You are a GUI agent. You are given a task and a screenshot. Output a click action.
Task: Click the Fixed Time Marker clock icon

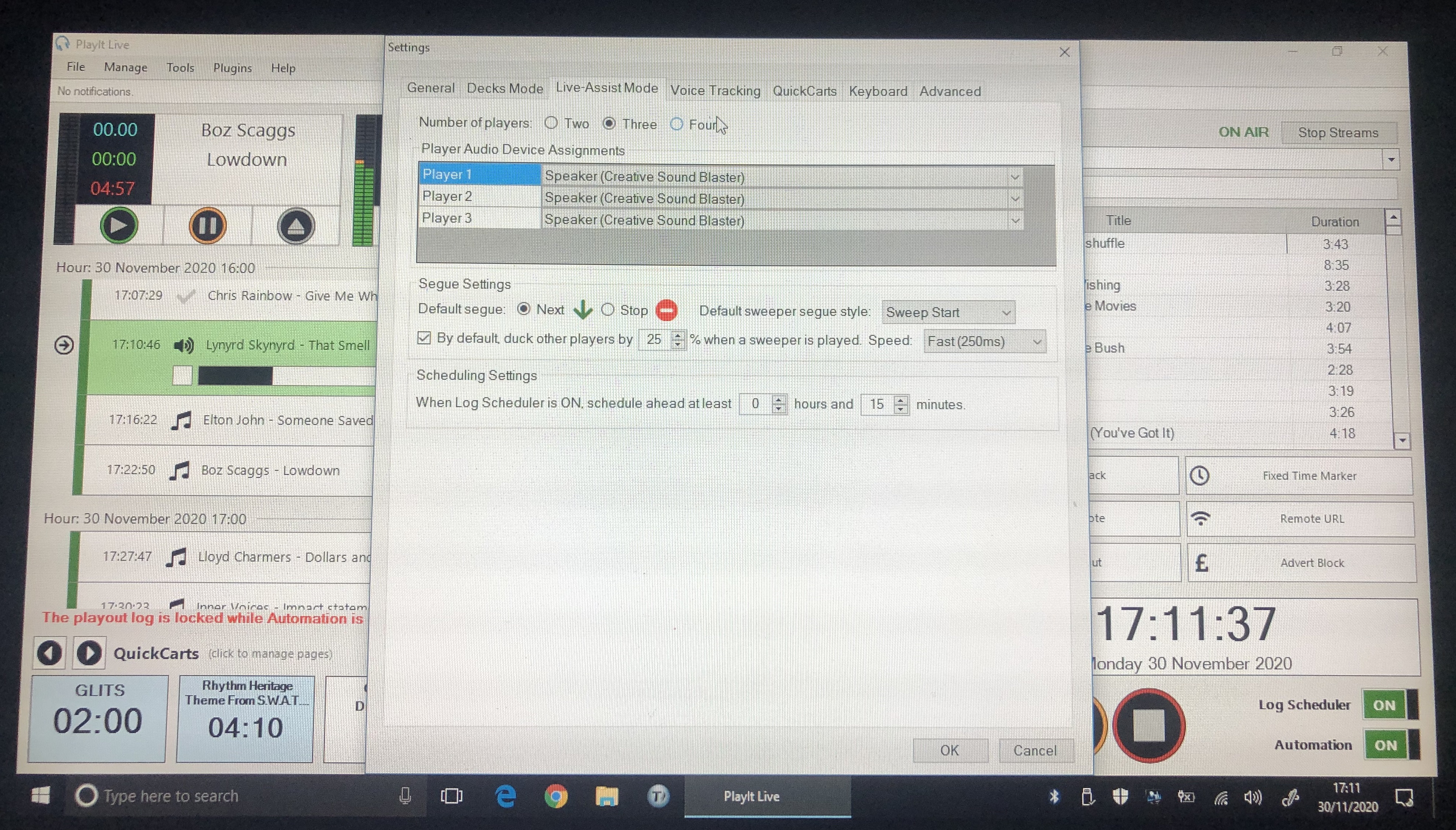1199,475
